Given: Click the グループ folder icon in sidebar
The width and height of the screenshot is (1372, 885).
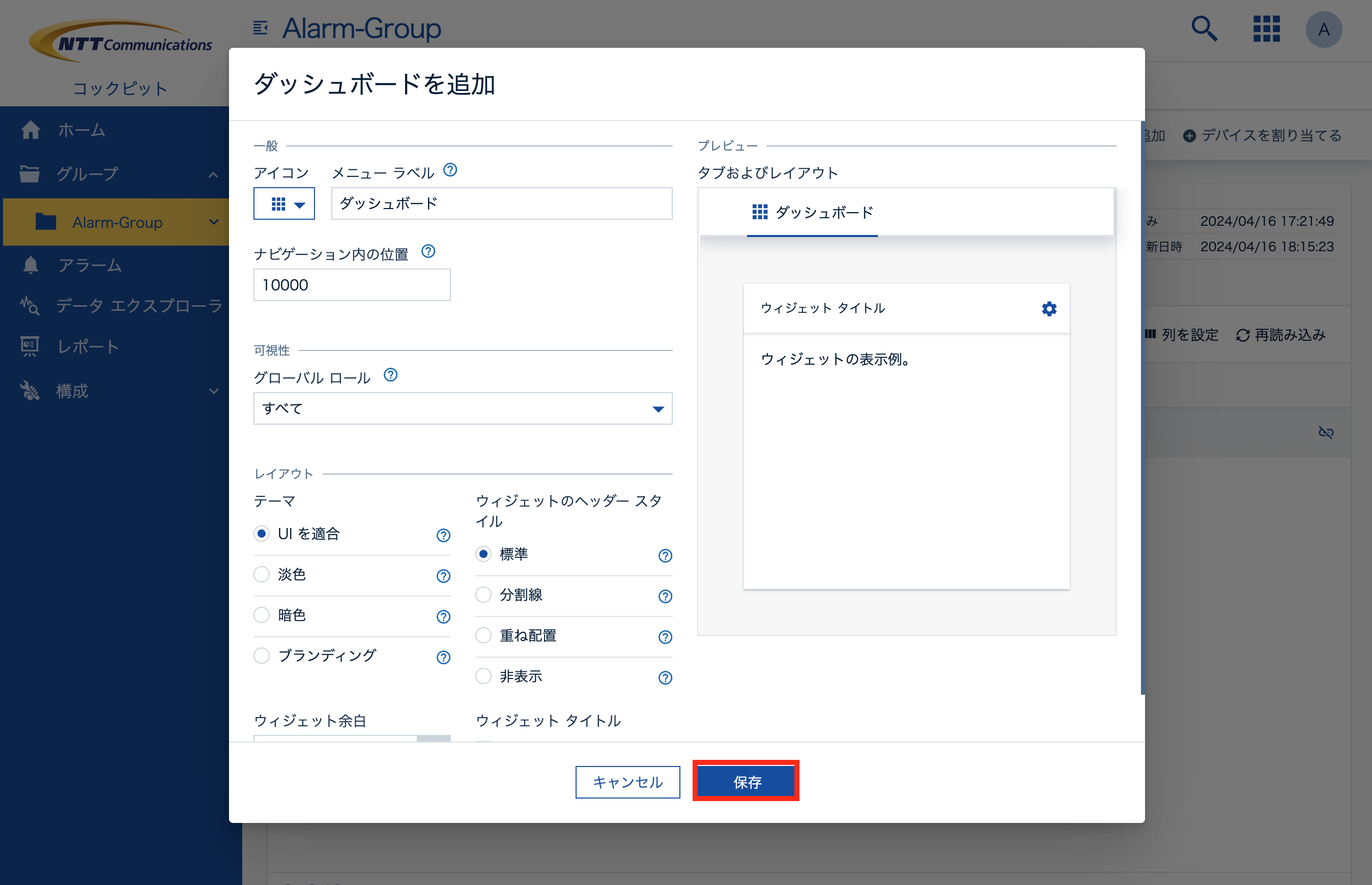Looking at the screenshot, I should pos(30,173).
